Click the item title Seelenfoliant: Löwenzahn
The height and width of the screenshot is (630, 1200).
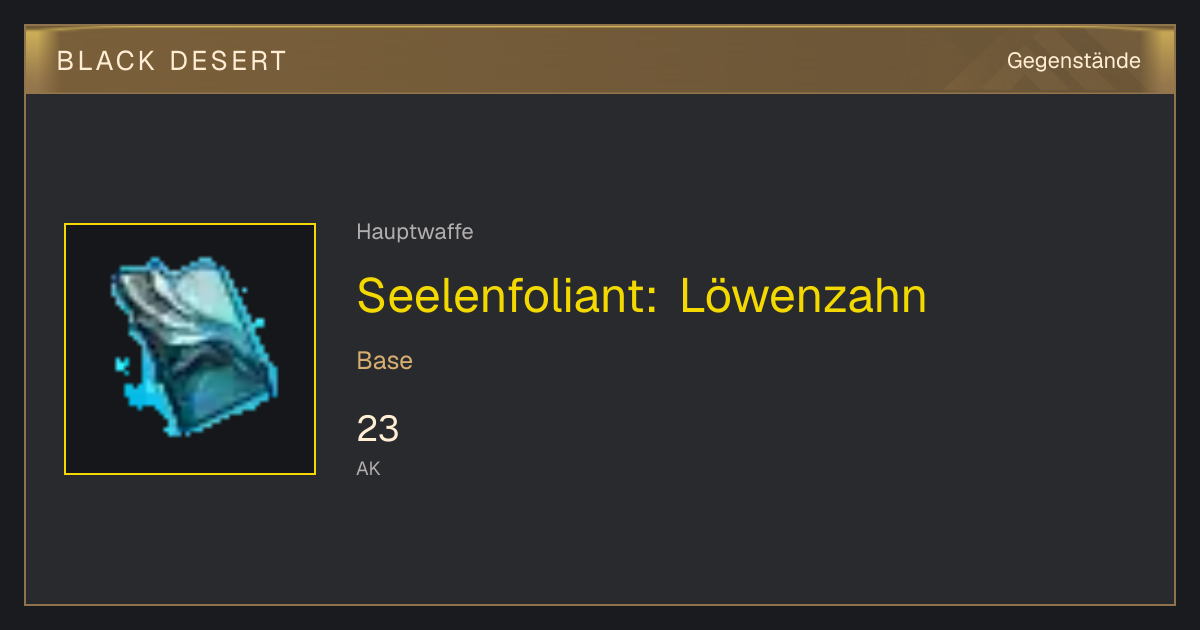pyautogui.click(x=642, y=295)
